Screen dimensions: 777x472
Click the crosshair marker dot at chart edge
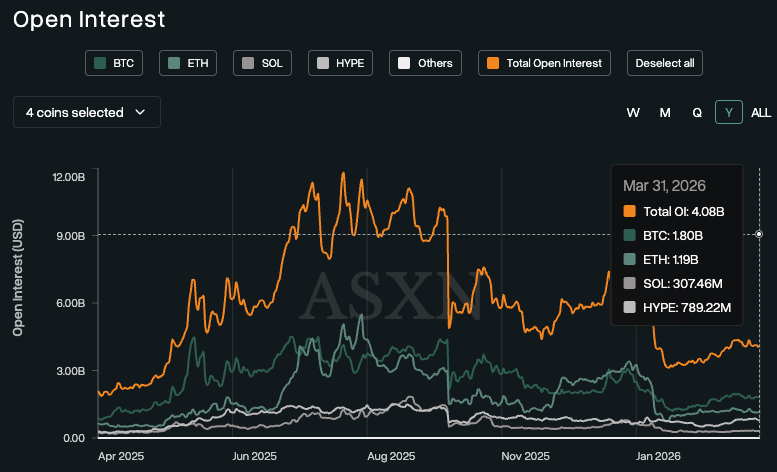pyautogui.click(x=759, y=234)
